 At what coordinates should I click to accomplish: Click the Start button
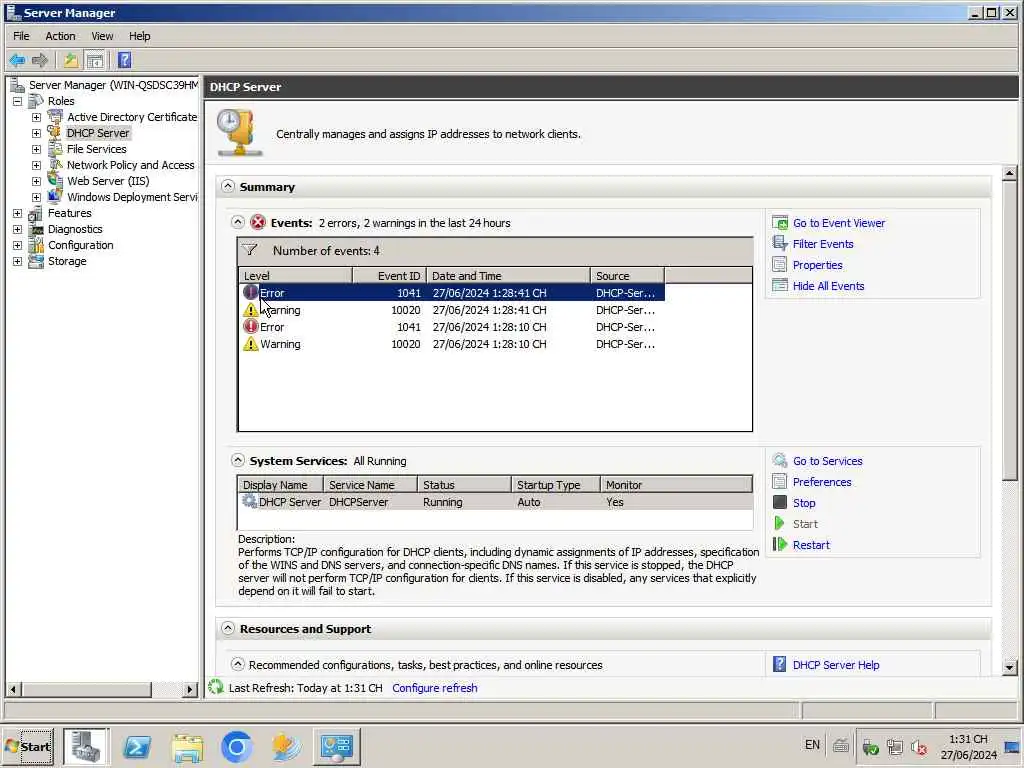click(x=28, y=746)
